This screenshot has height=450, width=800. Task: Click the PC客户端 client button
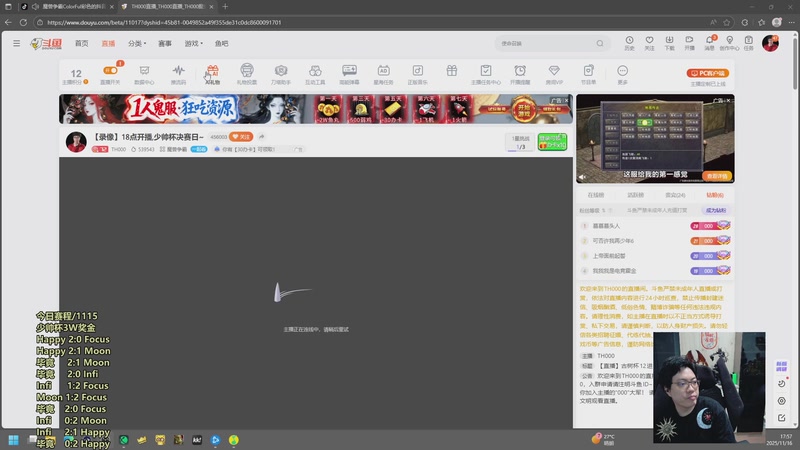(708, 73)
